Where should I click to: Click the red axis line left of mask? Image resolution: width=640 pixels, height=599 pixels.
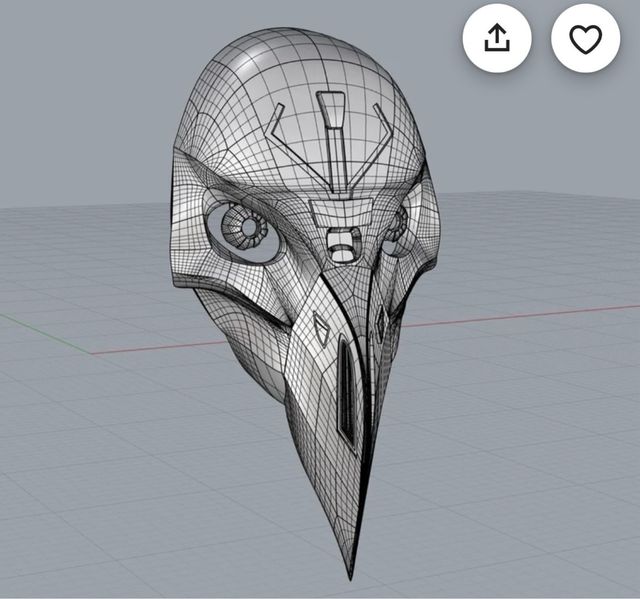click(x=150, y=347)
